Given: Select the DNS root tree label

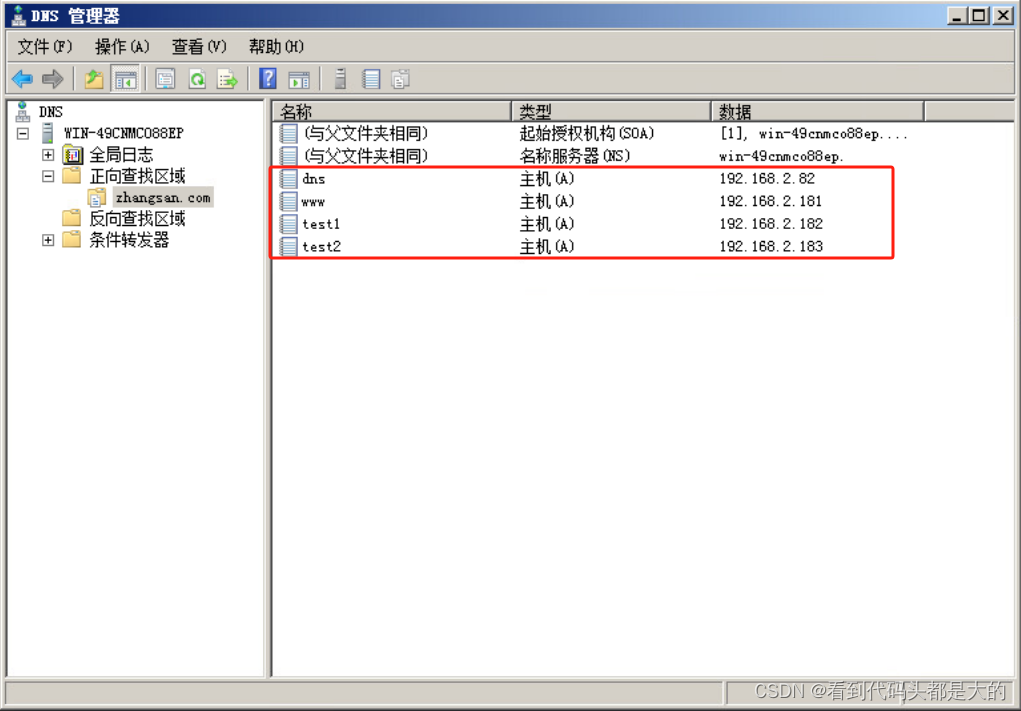Looking at the screenshot, I should (x=51, y=112).
